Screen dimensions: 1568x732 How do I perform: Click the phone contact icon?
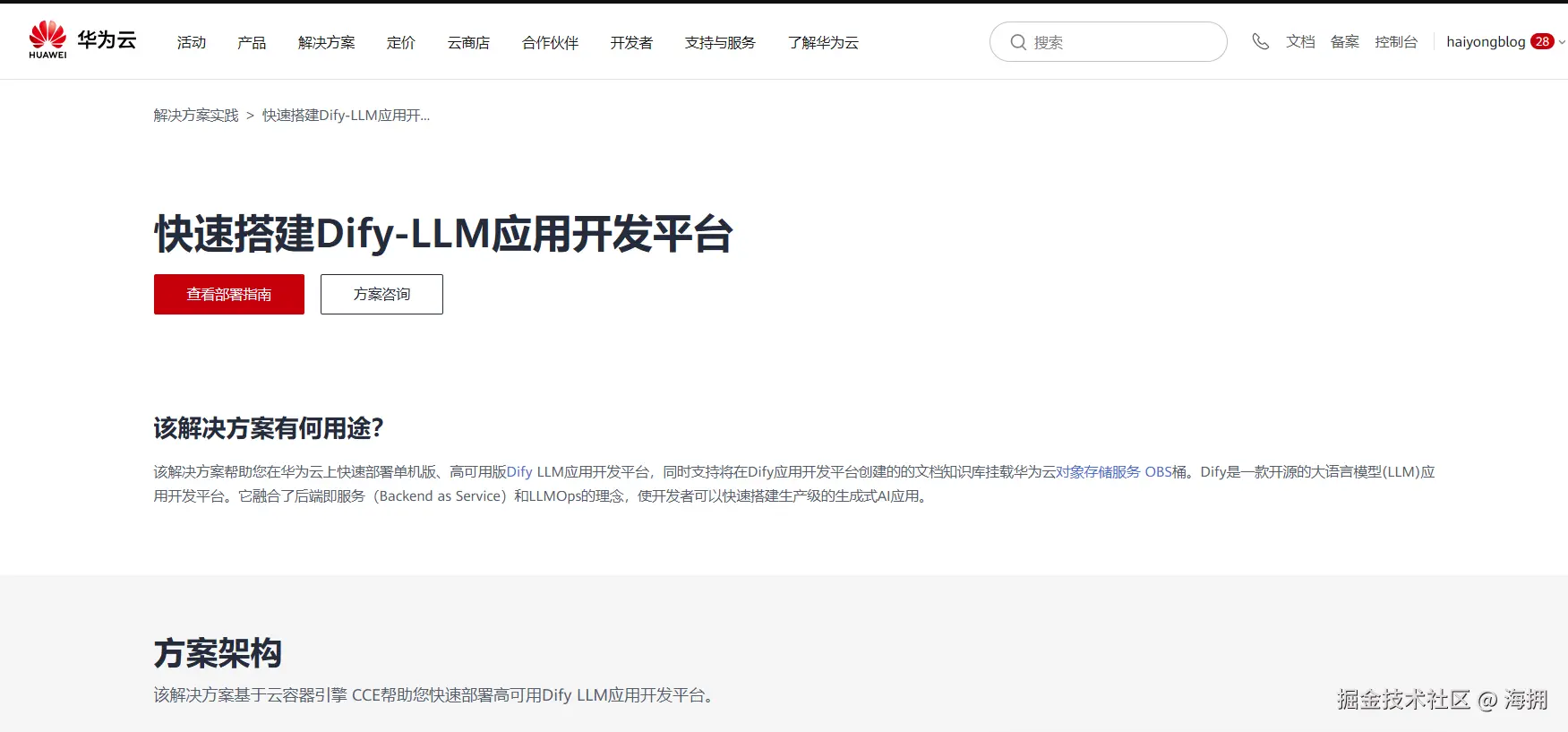point(1260,42)
